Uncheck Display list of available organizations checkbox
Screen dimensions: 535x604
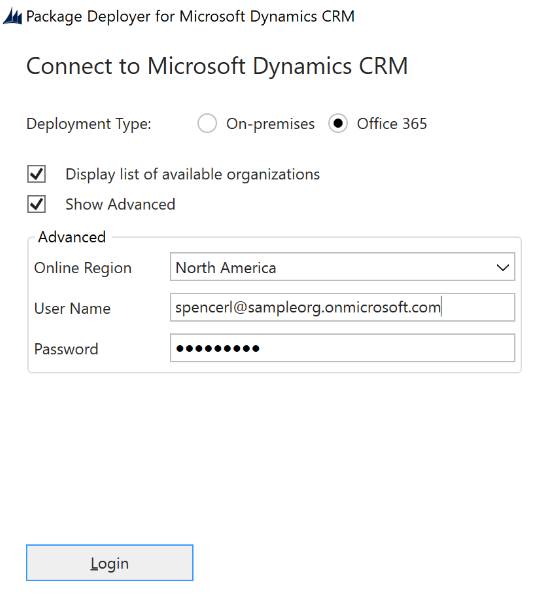coord(37,174)
